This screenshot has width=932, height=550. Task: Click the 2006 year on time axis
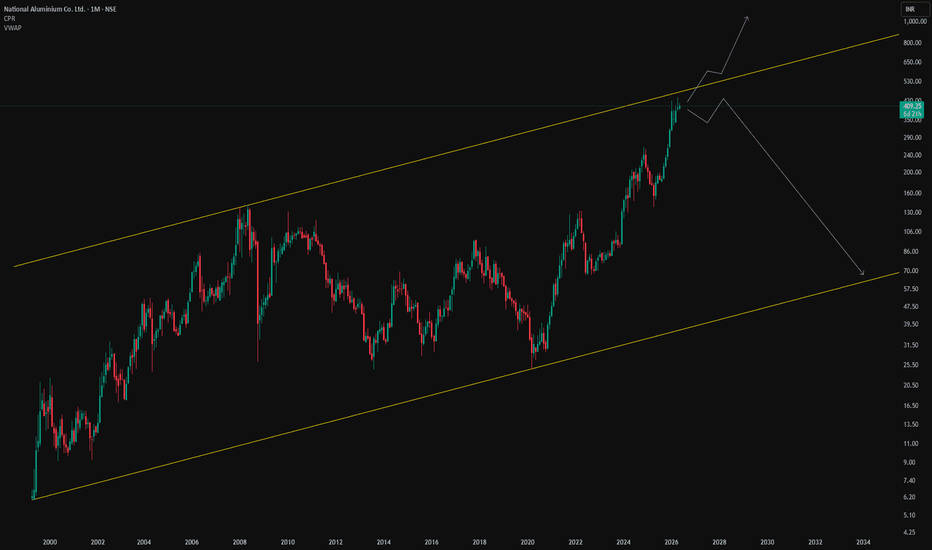pos(191,542)
